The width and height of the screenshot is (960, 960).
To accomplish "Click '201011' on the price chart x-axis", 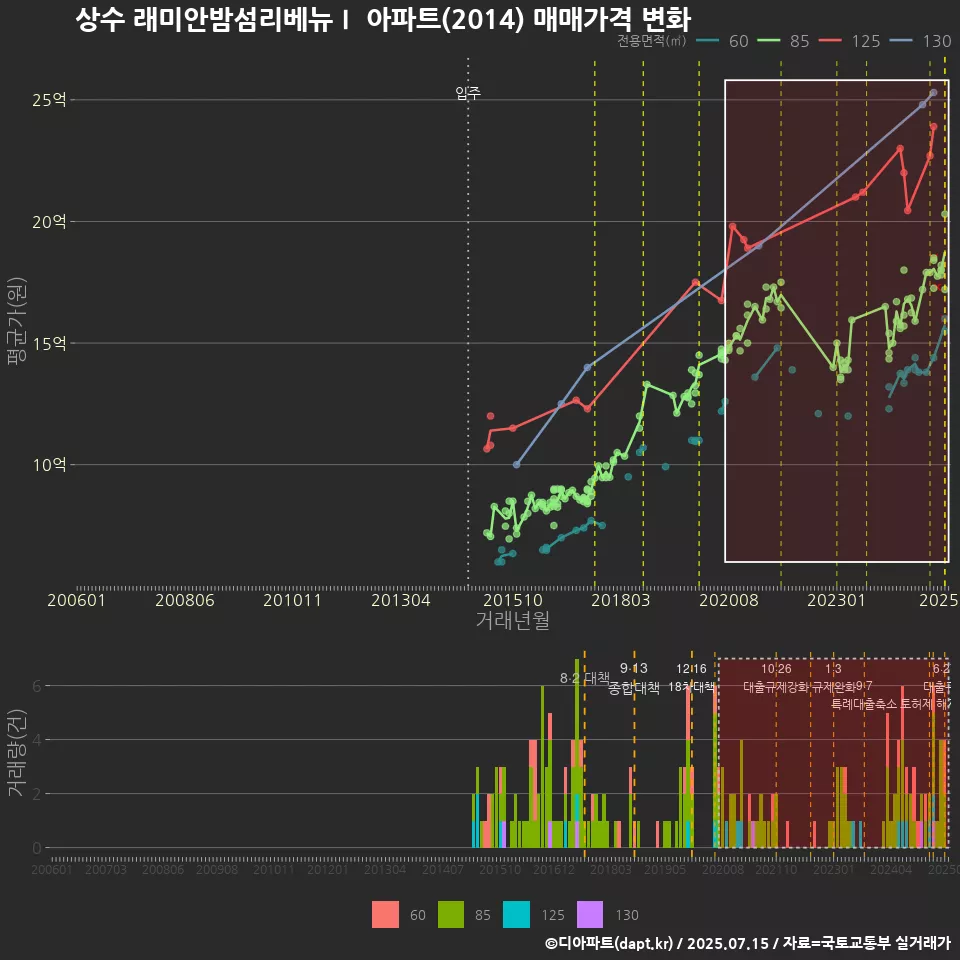I will [x=293, y=600].
